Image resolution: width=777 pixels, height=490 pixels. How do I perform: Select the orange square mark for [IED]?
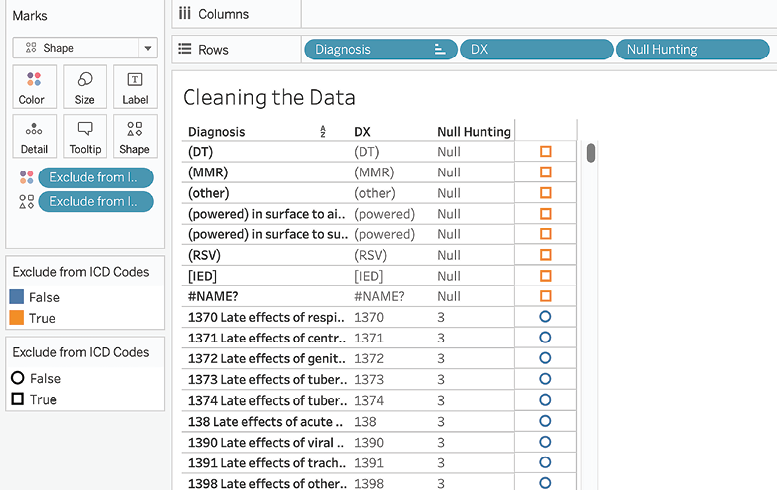coord(546,275)
